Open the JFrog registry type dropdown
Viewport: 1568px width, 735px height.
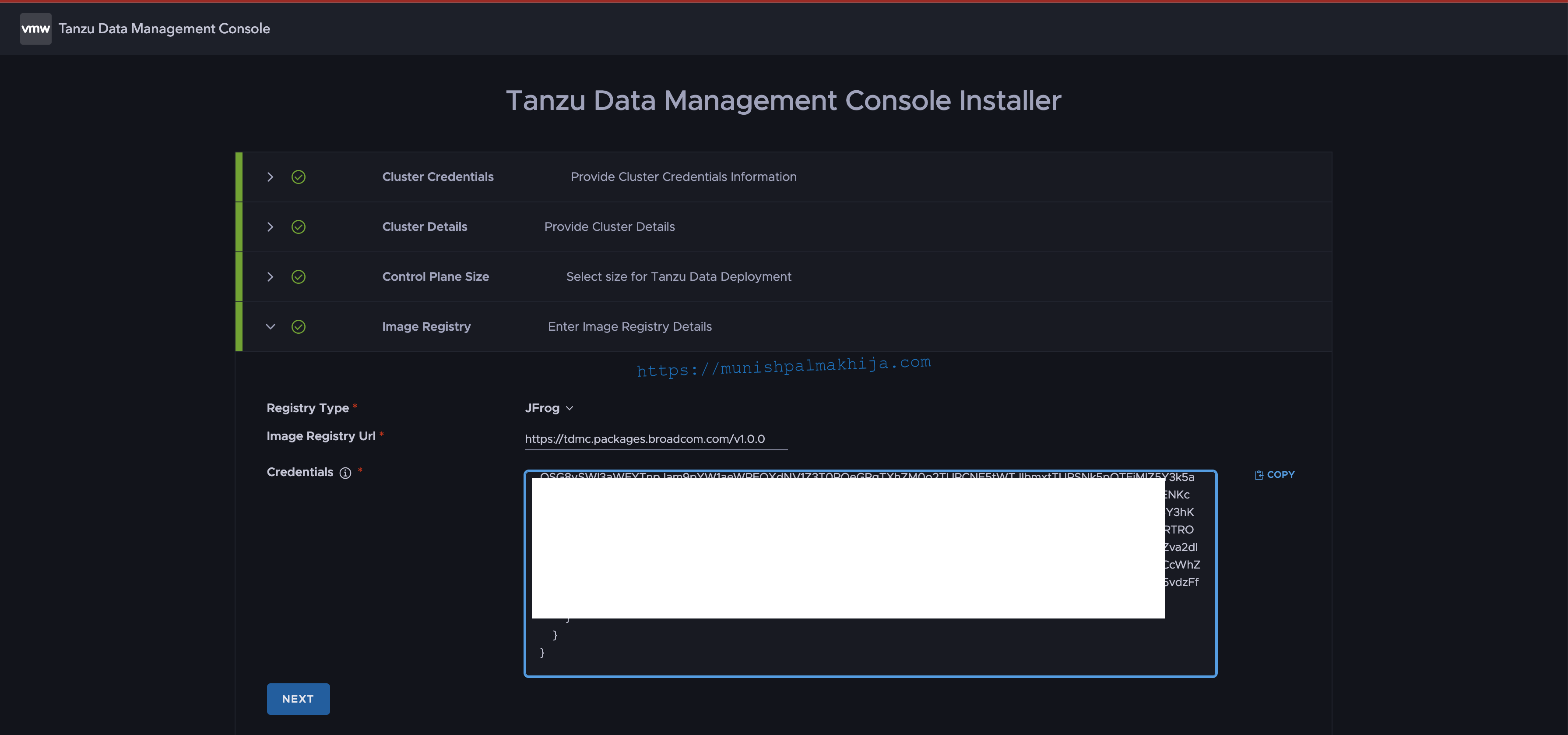coord(549,408)
